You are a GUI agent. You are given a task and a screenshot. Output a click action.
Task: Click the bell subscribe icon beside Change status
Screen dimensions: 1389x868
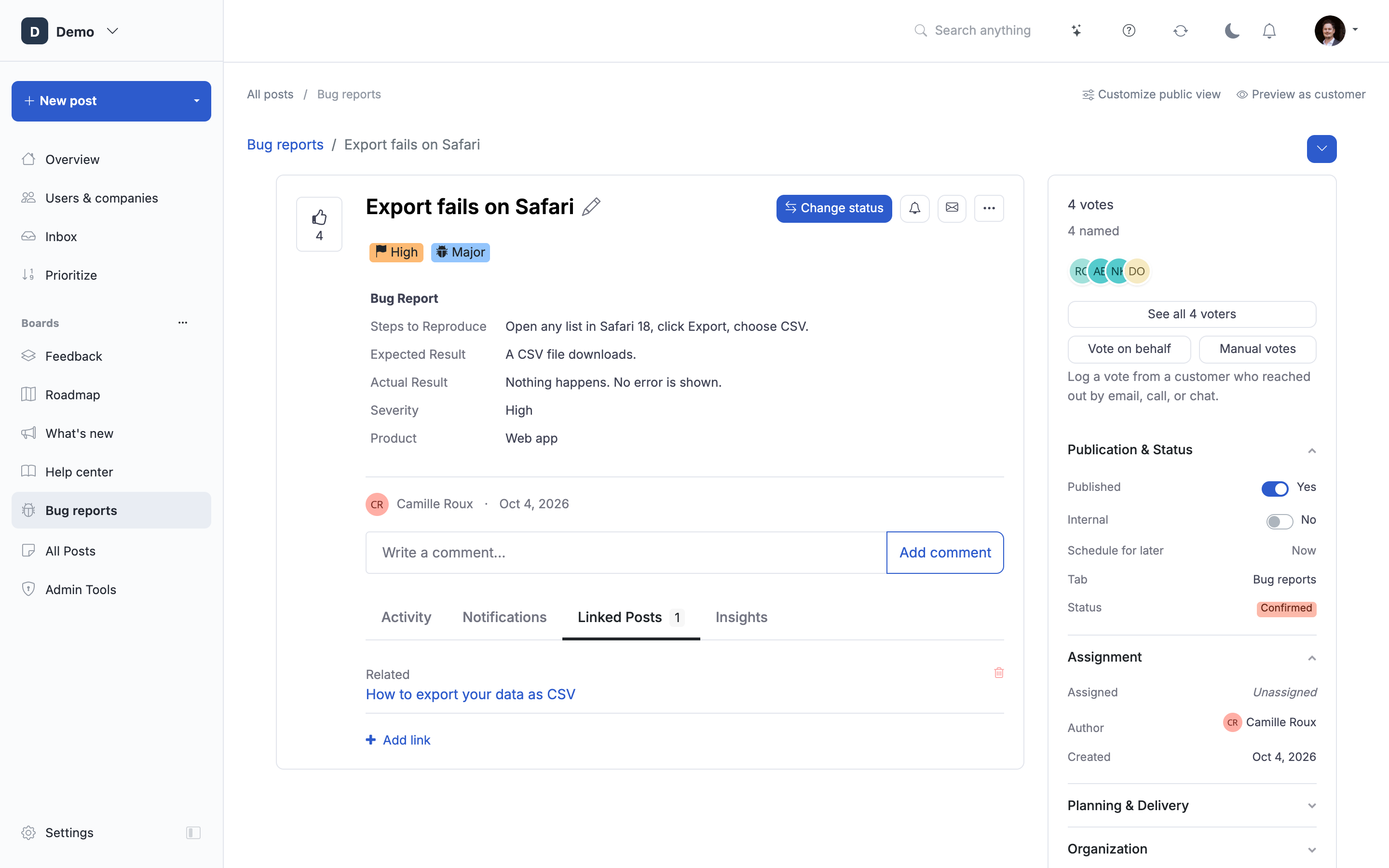(914, 208)
